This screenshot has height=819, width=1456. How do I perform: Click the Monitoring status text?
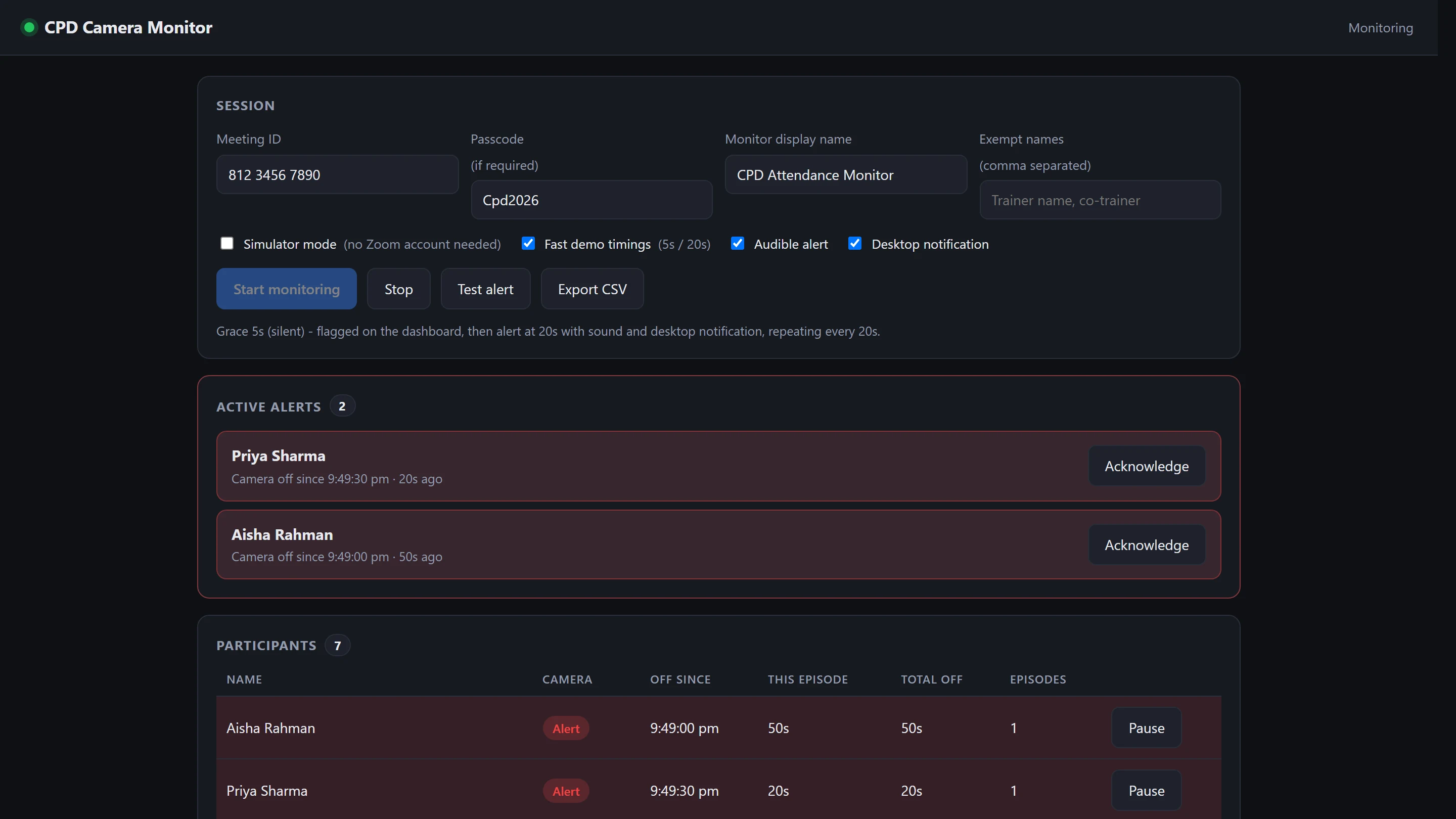pos(1380,28)
